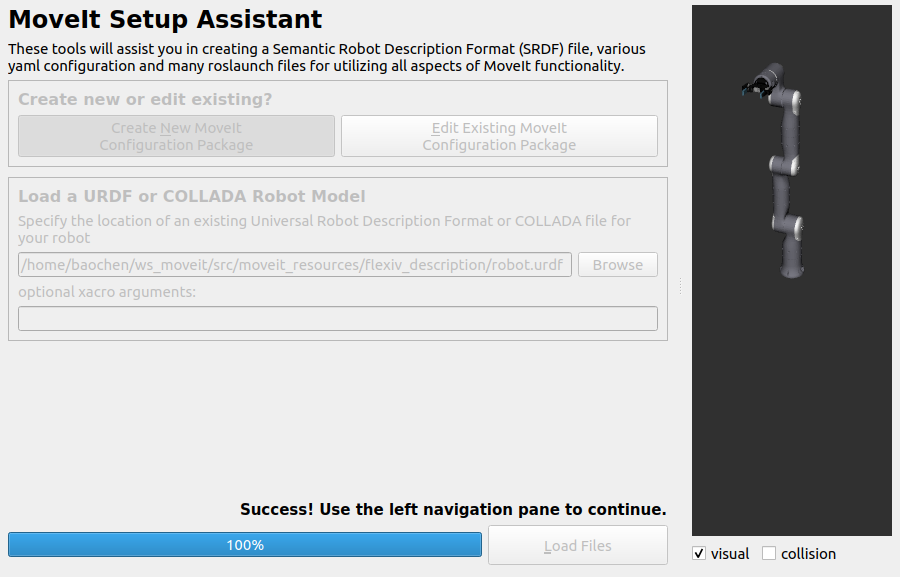Grab the splitter handle beside the 3D view

tap(680, 286)
